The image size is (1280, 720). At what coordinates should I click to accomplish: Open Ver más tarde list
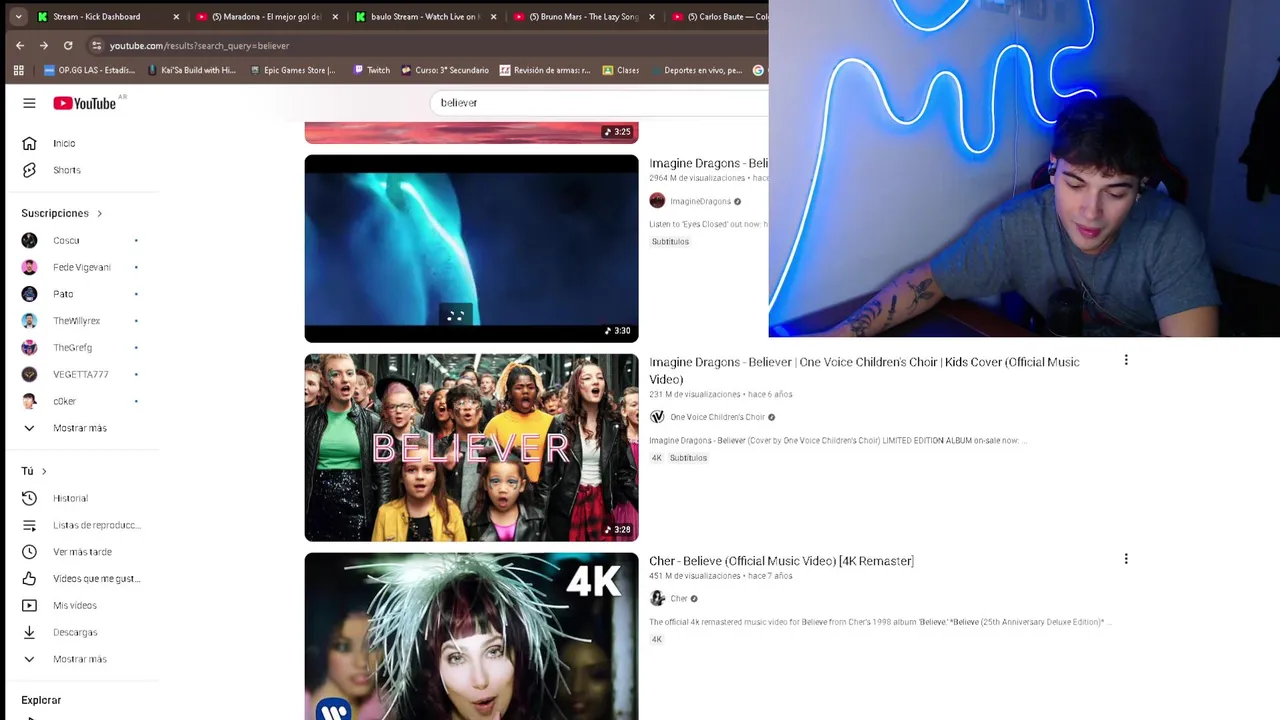coord(80,552)
